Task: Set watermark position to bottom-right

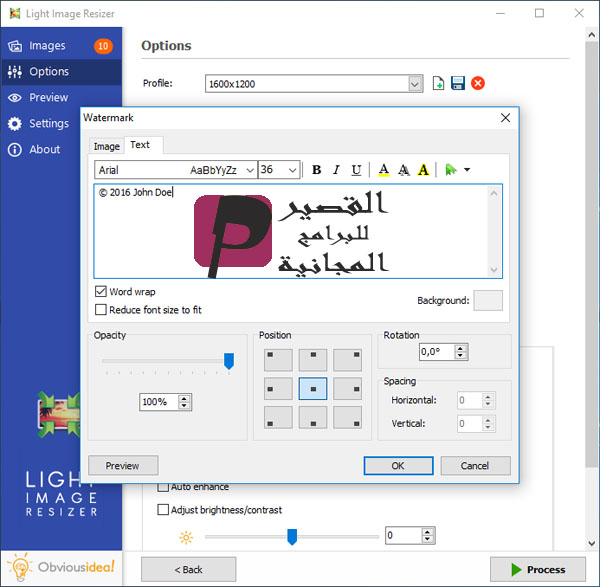Action: click(347, 417)
